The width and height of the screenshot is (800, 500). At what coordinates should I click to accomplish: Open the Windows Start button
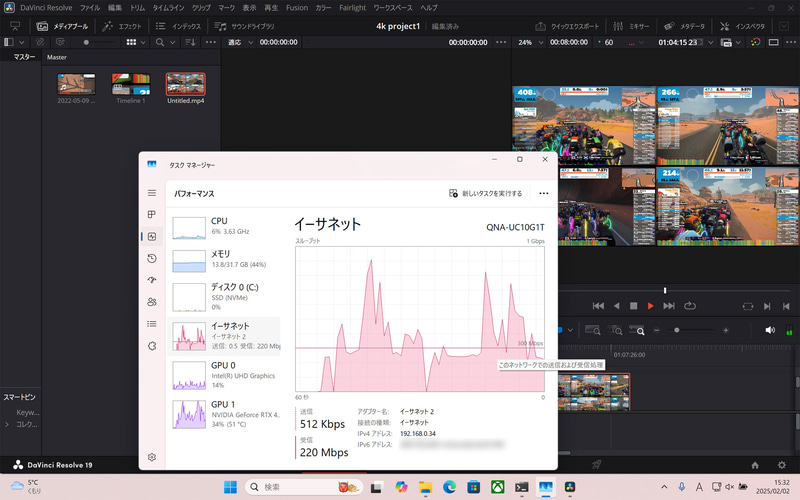[230, 487]
